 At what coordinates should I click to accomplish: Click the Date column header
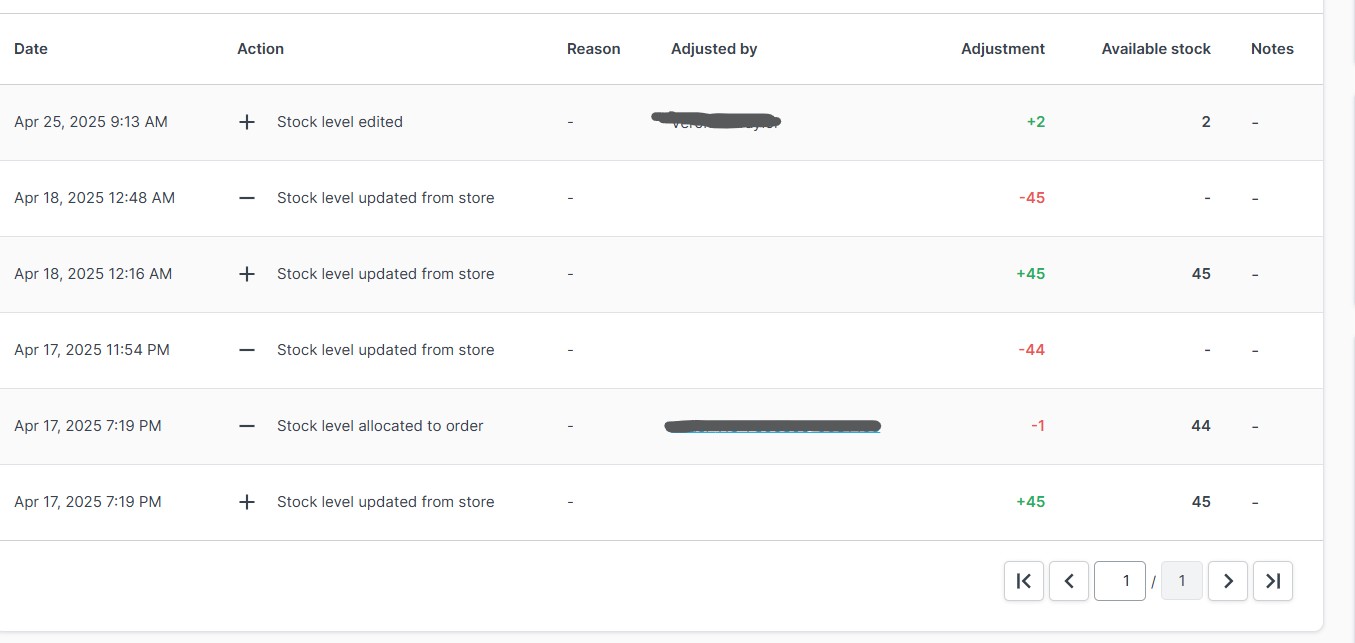(x=31, y=49)
